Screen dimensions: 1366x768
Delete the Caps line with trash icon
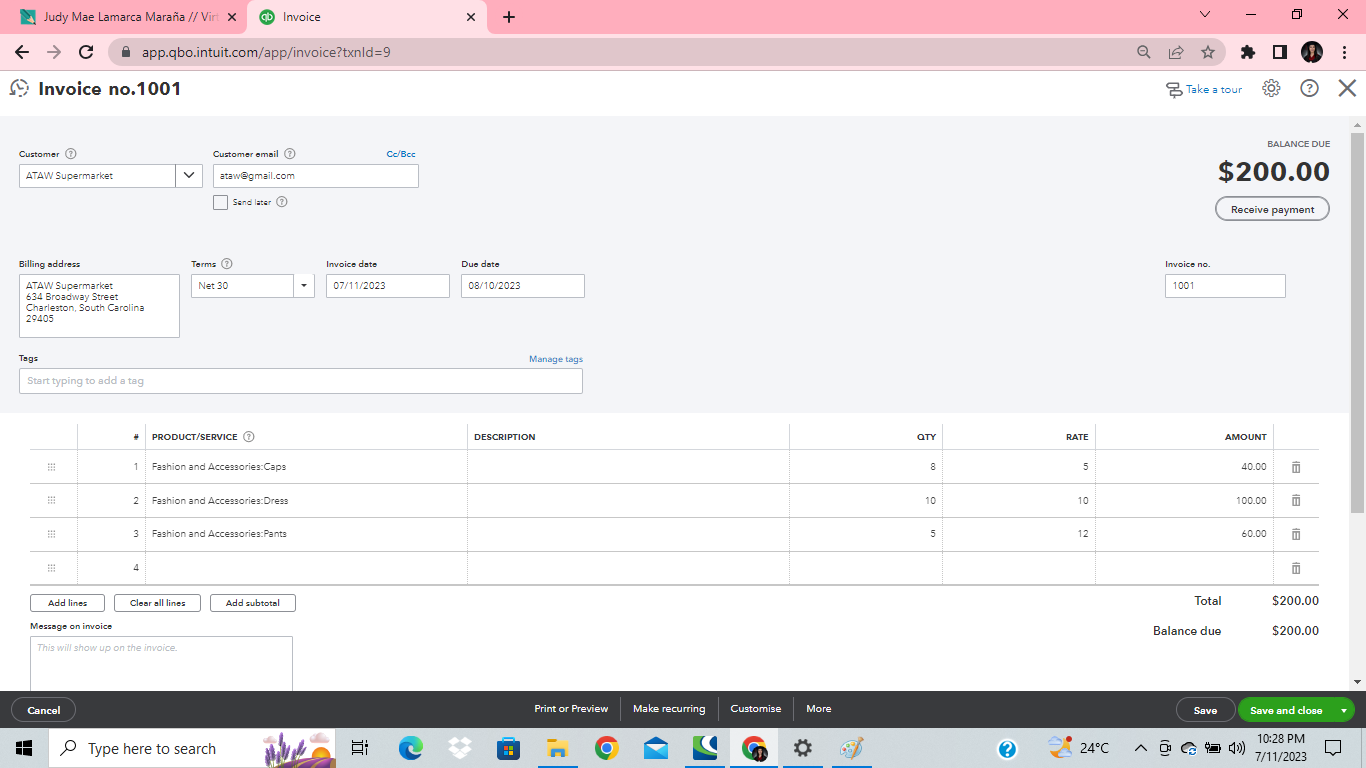[1296, 467]
